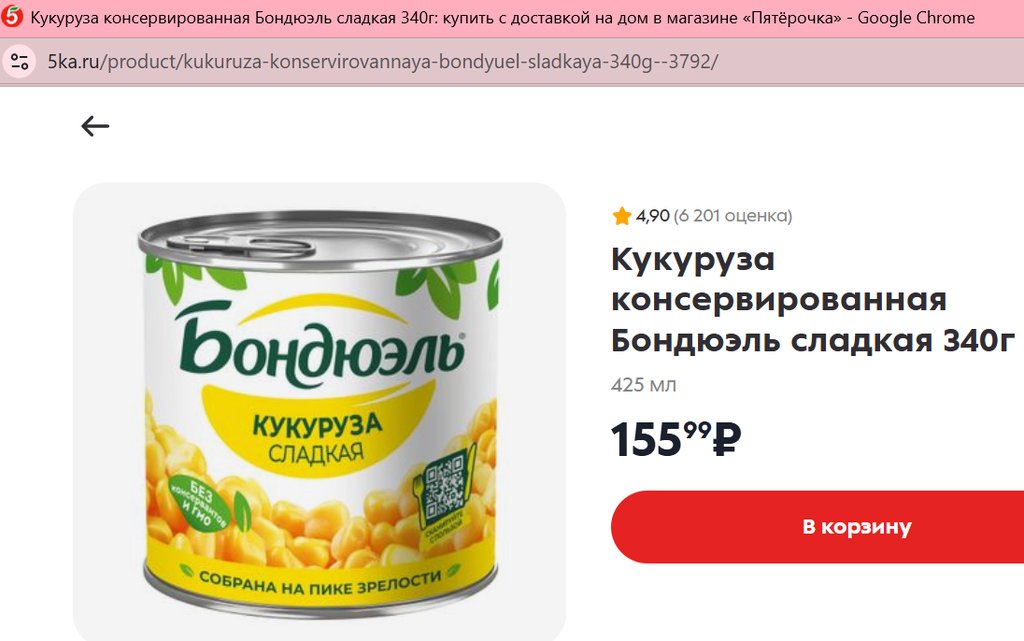1024x641 pixels.
Task: Click the 'Кукуруза консервированная Бондюэль сладкая 340г' heading
Action: click(x=812, y=300)
